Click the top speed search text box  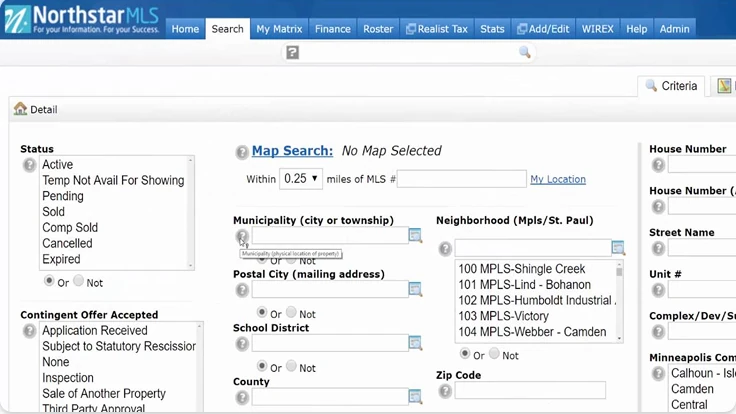408,53
